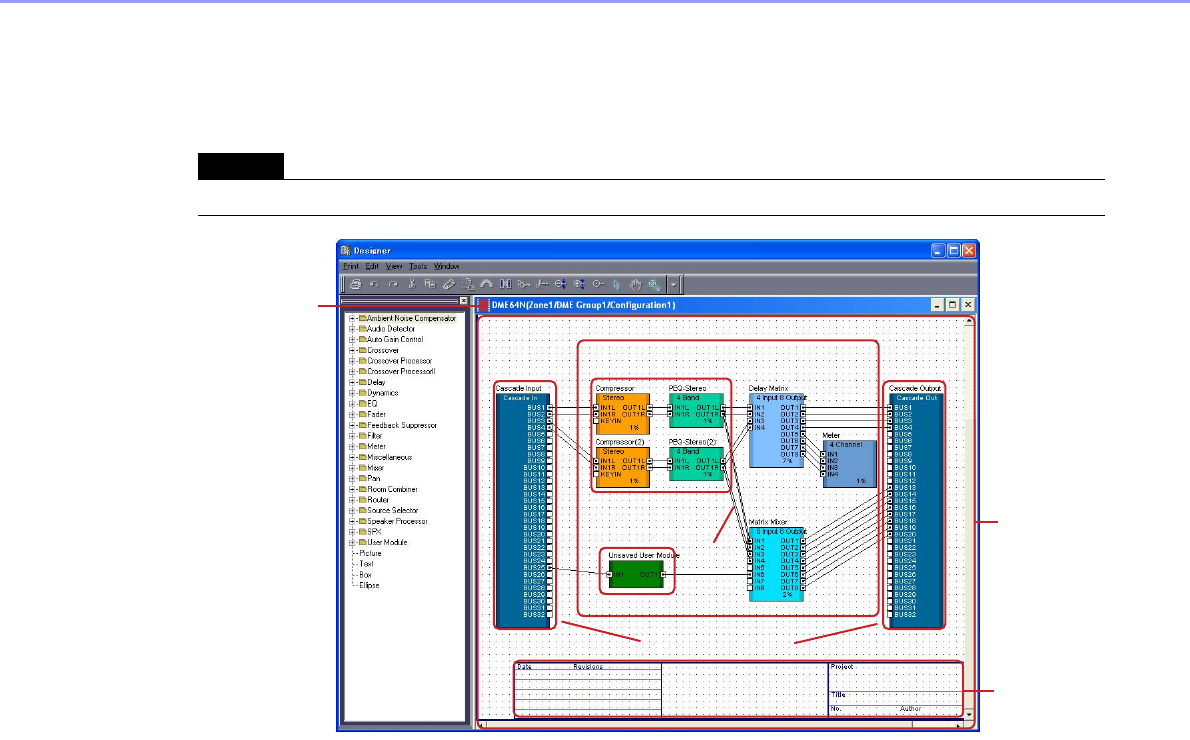Select the Meter tree item
Viewport: 1190px width, 740px height.
(376, 447)
